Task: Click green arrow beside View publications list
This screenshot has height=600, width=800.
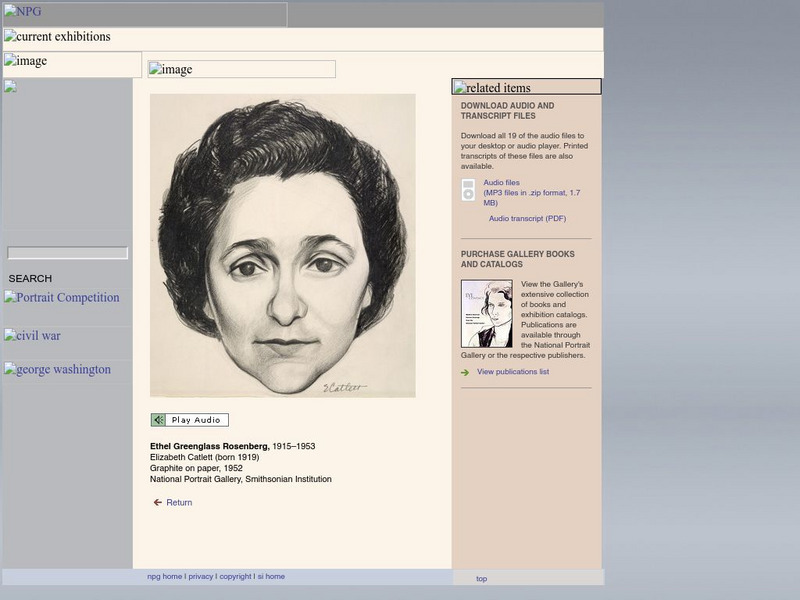Action: (x=465, y=373)
